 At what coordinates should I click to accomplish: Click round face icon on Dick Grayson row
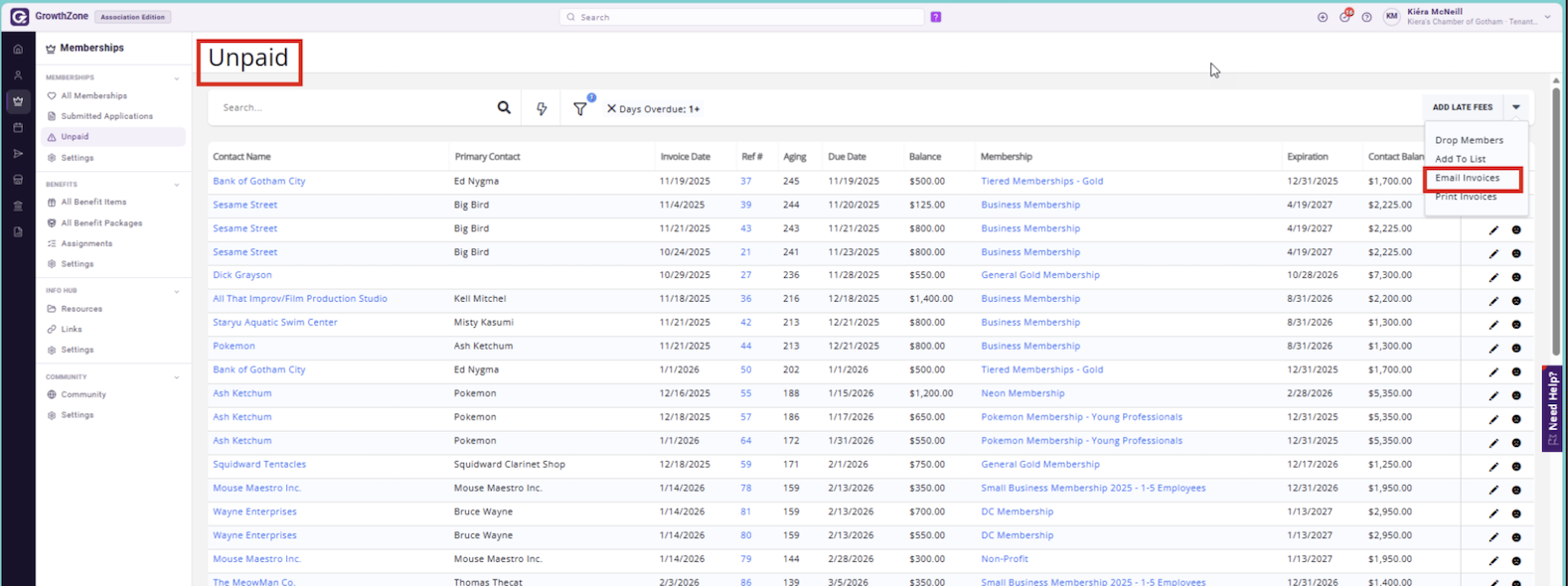pos(1516,277)
